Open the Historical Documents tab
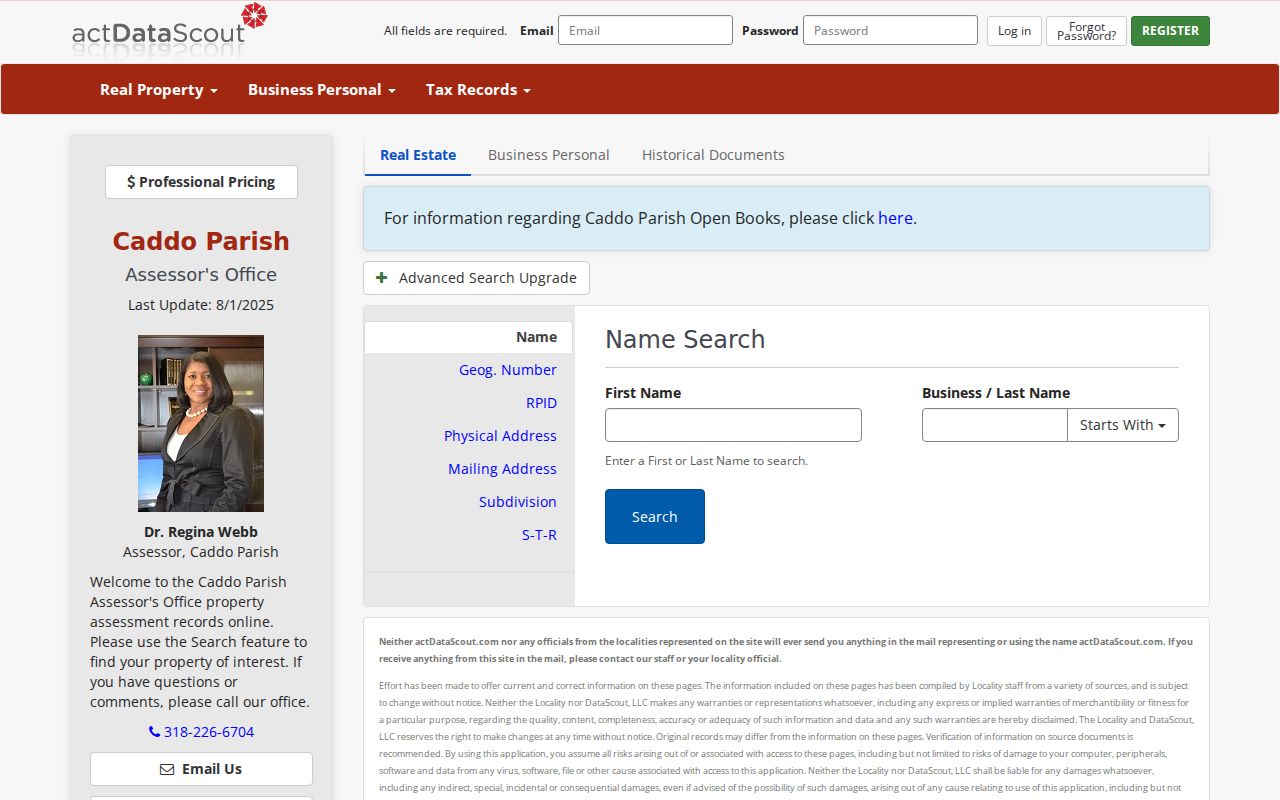 coord(713,155)
